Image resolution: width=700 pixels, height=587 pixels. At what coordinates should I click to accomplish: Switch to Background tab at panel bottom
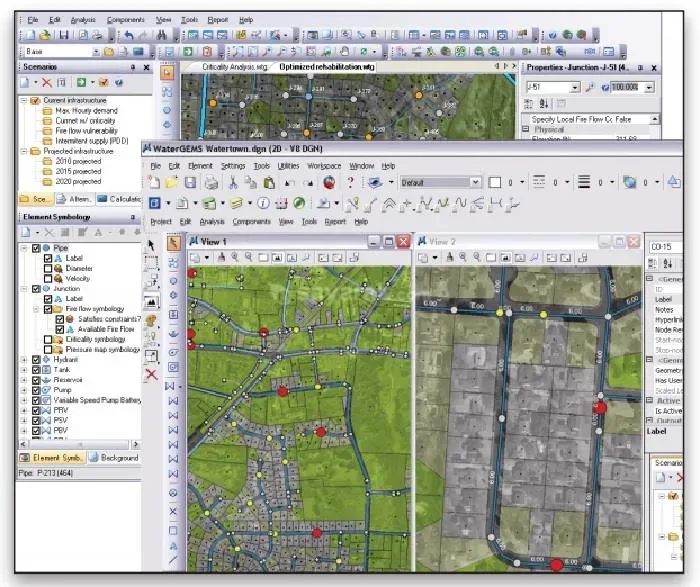[114, 458]
